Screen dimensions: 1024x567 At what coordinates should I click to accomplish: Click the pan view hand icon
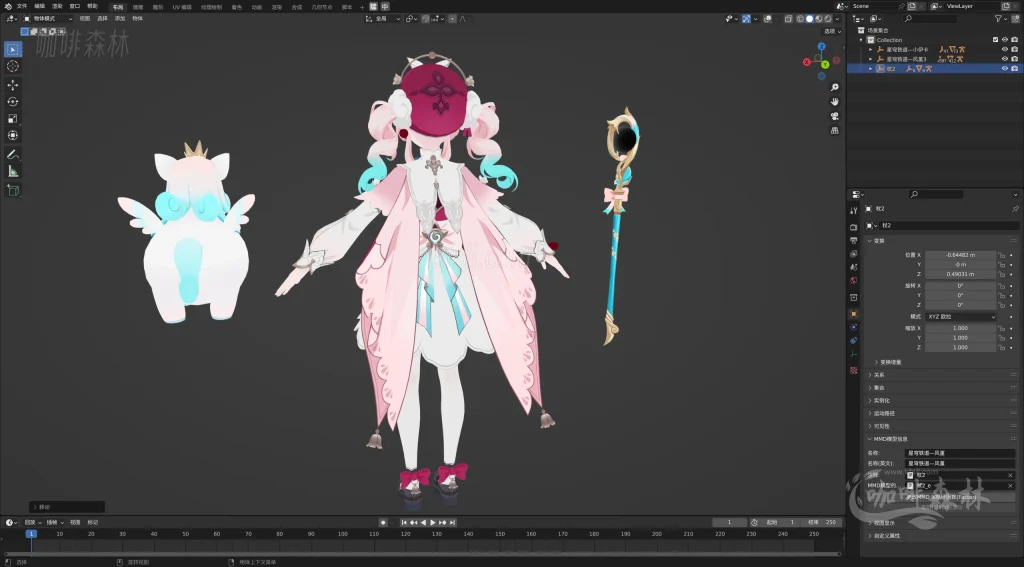click(835, 101)
